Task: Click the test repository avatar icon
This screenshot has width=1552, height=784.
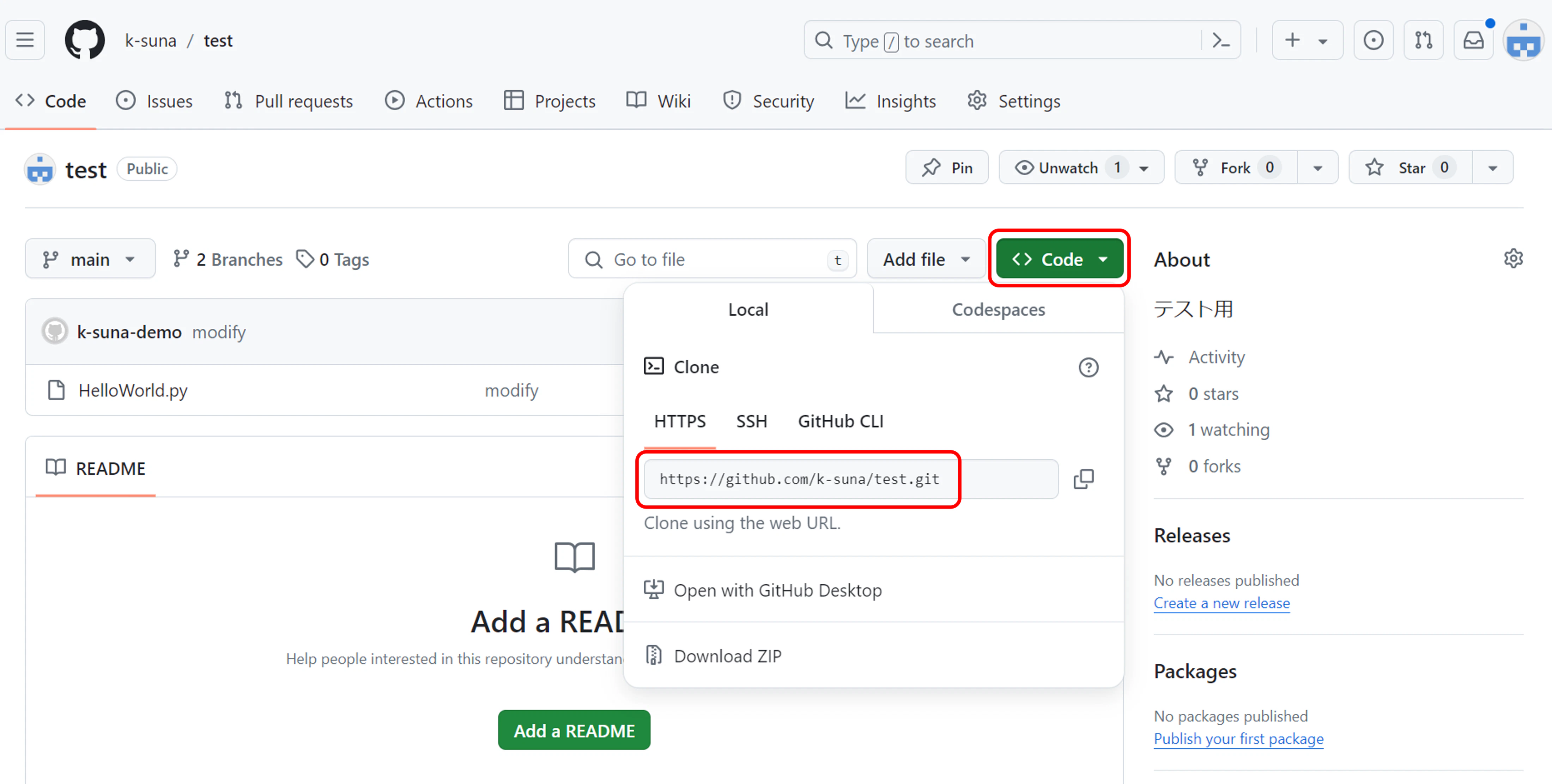Action: pyautogui.click(x=40, y=169)
